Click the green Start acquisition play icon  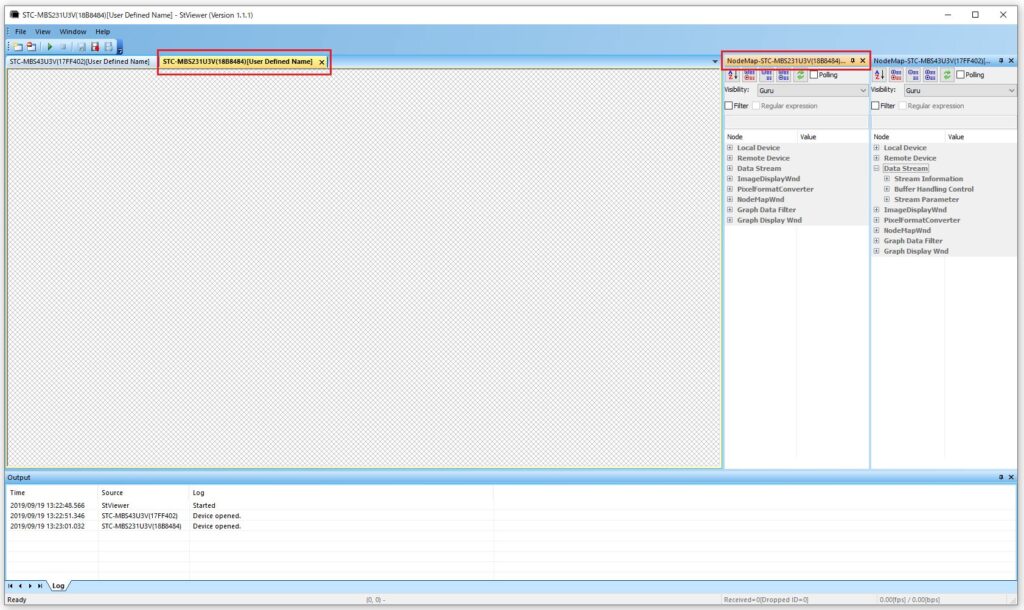coord(50,47)
